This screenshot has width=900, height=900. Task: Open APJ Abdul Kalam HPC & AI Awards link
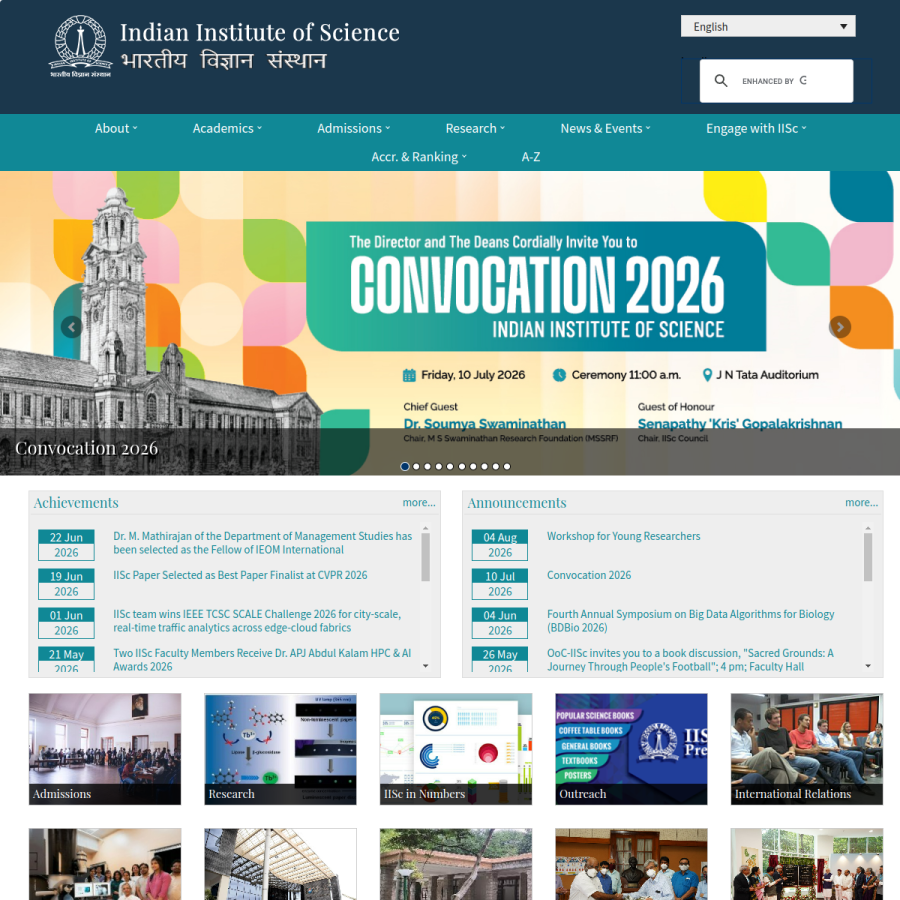click(x=262, y=660)
